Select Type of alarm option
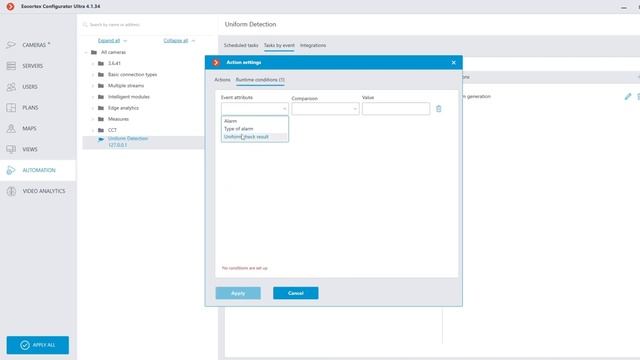Screen dimensions: 640x360 click(255, 129)
